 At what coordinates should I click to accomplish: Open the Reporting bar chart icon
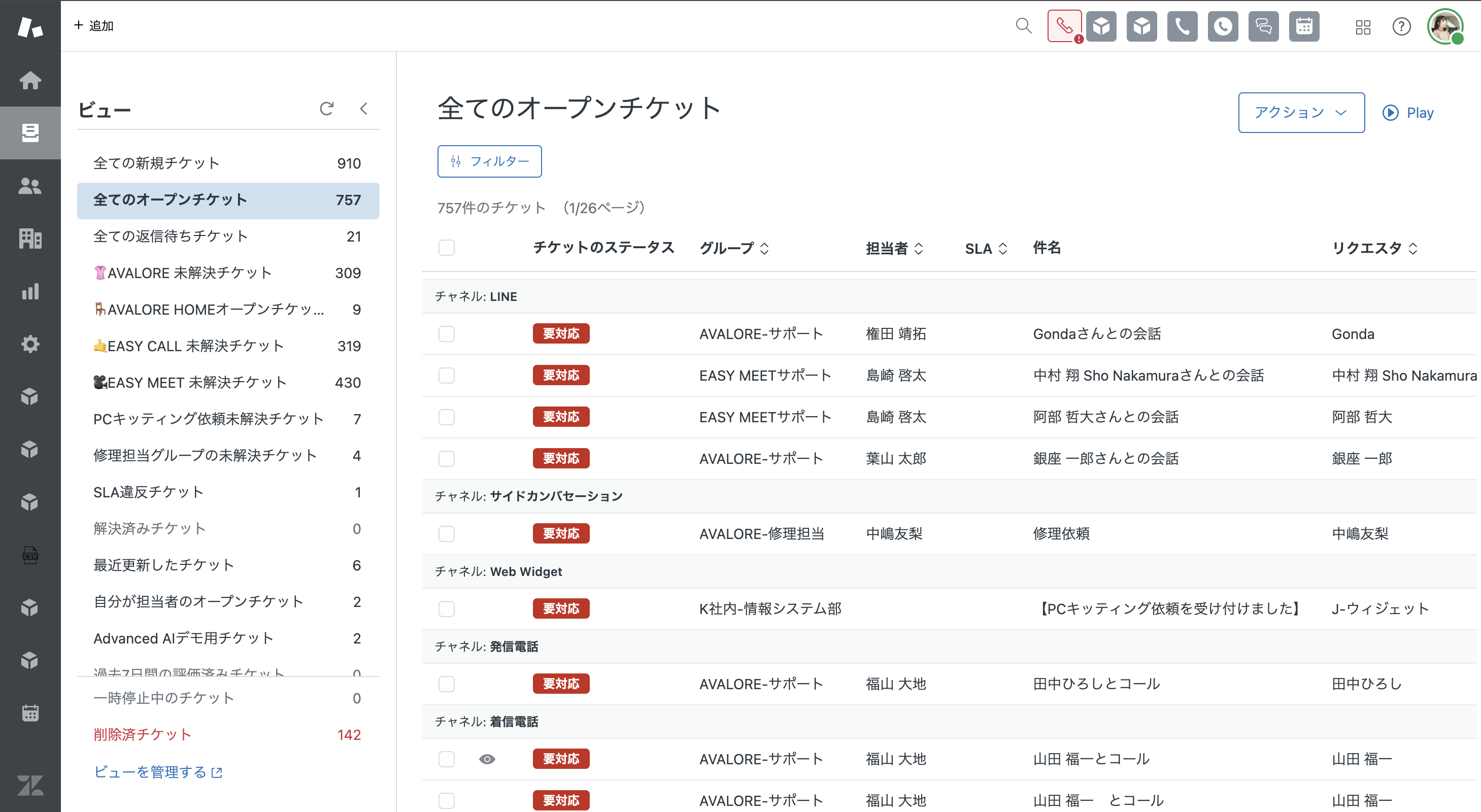30,291
